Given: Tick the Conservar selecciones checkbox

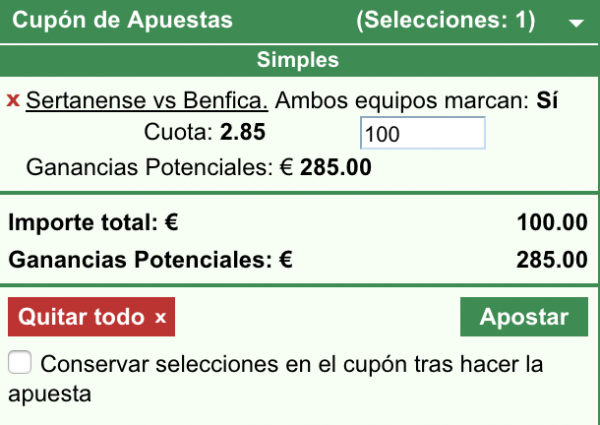Looking at the screenshot, I should pyautogui.click(x=20, y=364).
